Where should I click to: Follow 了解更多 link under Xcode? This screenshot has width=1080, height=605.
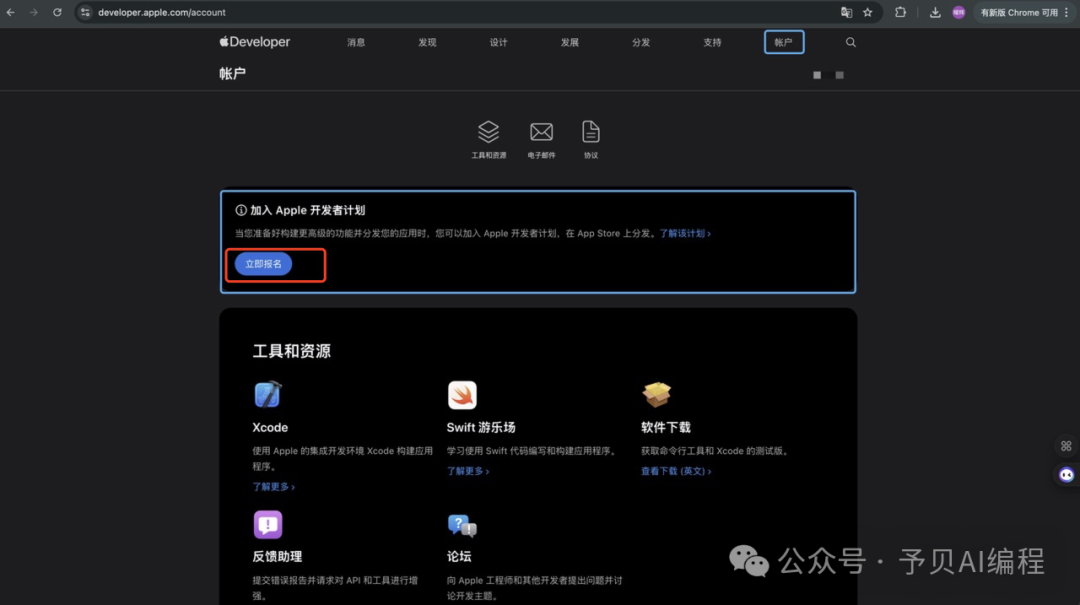[273, 486]
